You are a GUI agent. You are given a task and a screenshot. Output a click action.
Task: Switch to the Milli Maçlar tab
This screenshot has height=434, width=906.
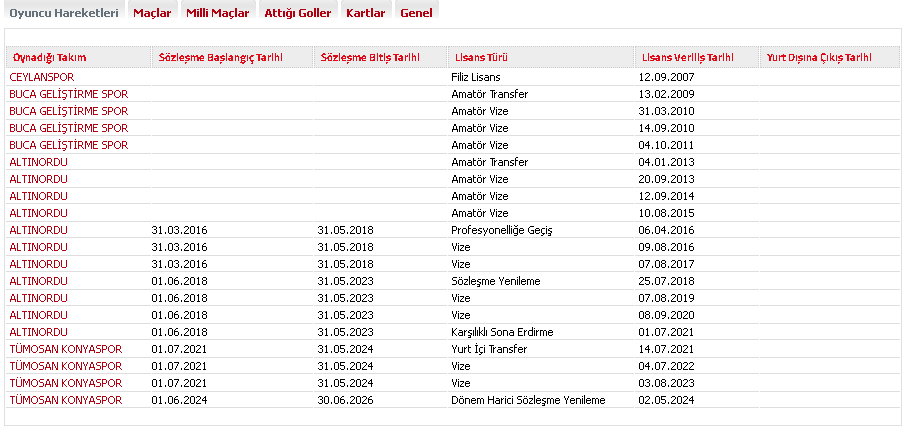pyautogui.click(x=217, y=13)
